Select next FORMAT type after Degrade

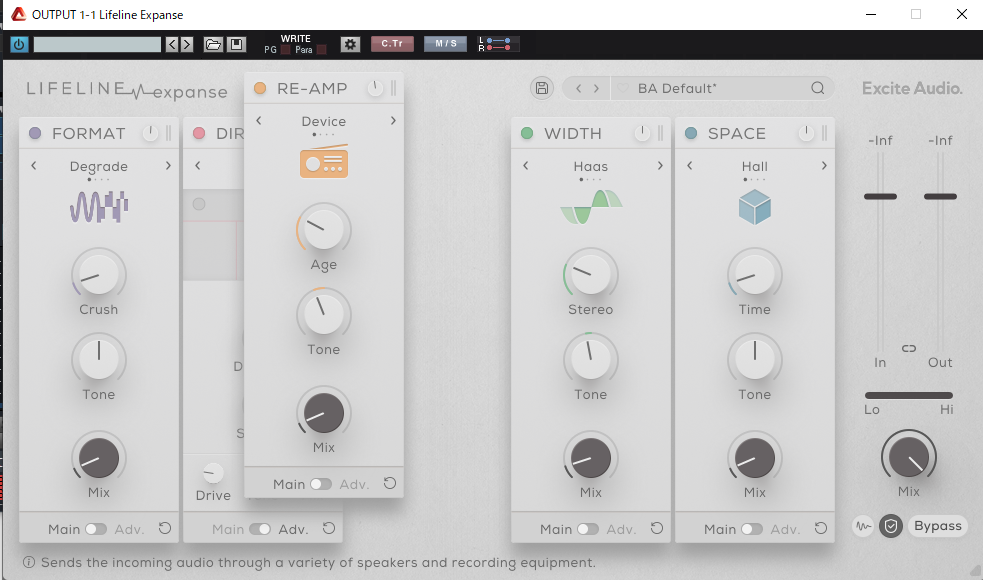point(168,166)
